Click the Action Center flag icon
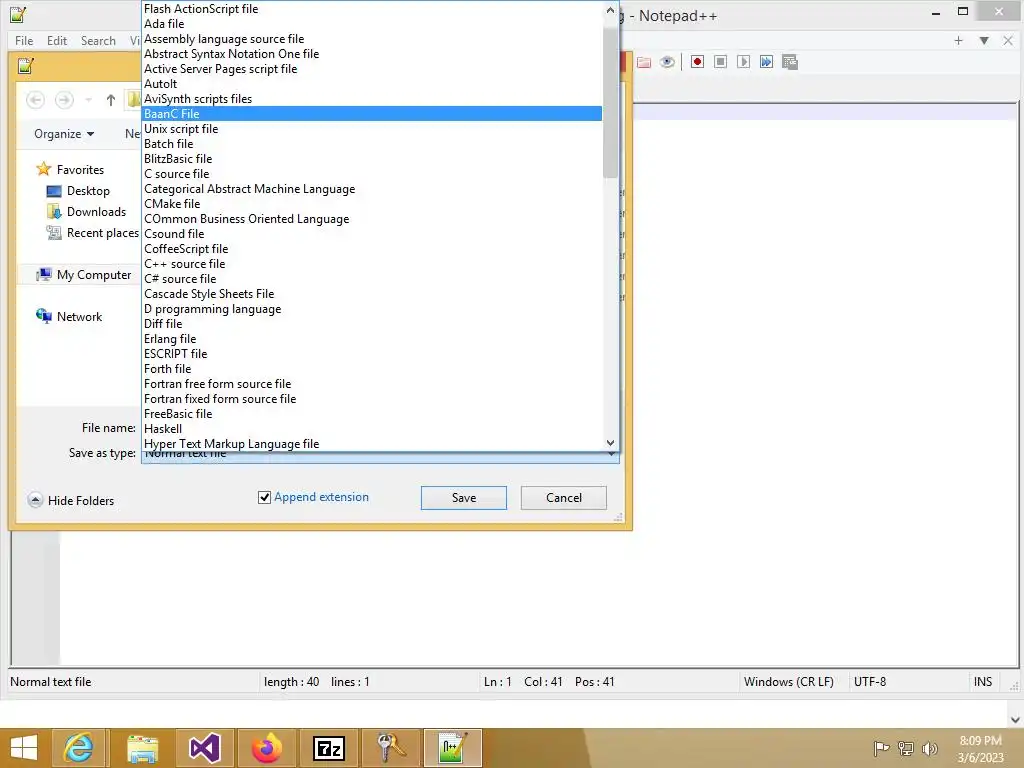Viewport: 1024px width, 768px height. coord(881,748)
